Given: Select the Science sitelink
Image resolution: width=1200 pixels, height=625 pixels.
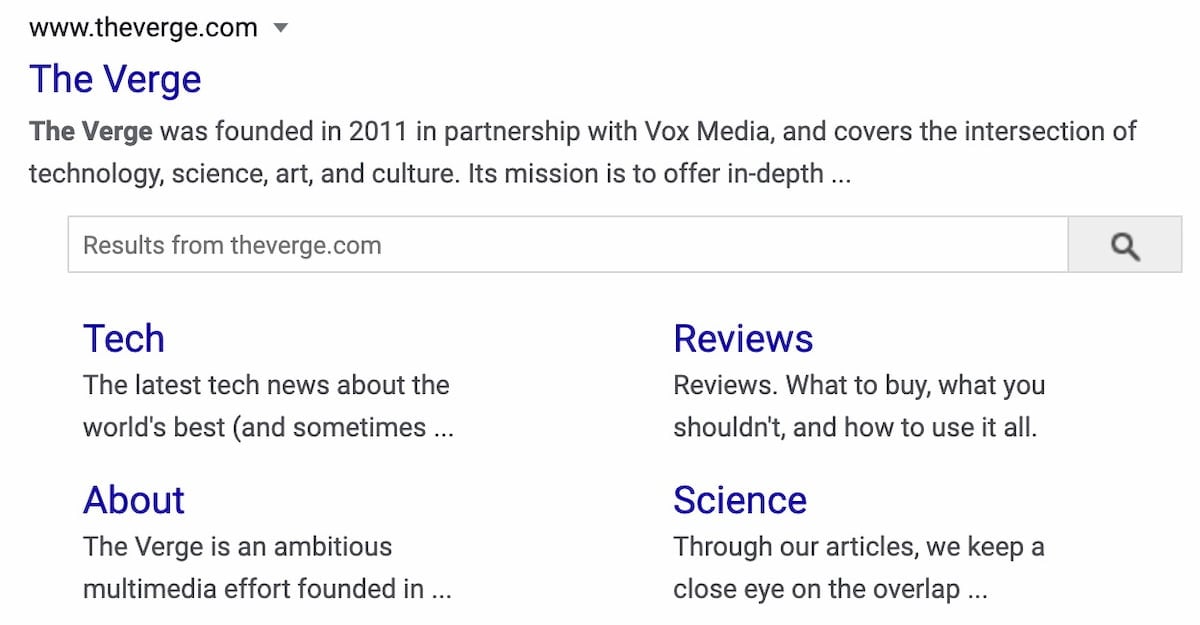Looking at the screenshot, I should (x=740, y=500).
